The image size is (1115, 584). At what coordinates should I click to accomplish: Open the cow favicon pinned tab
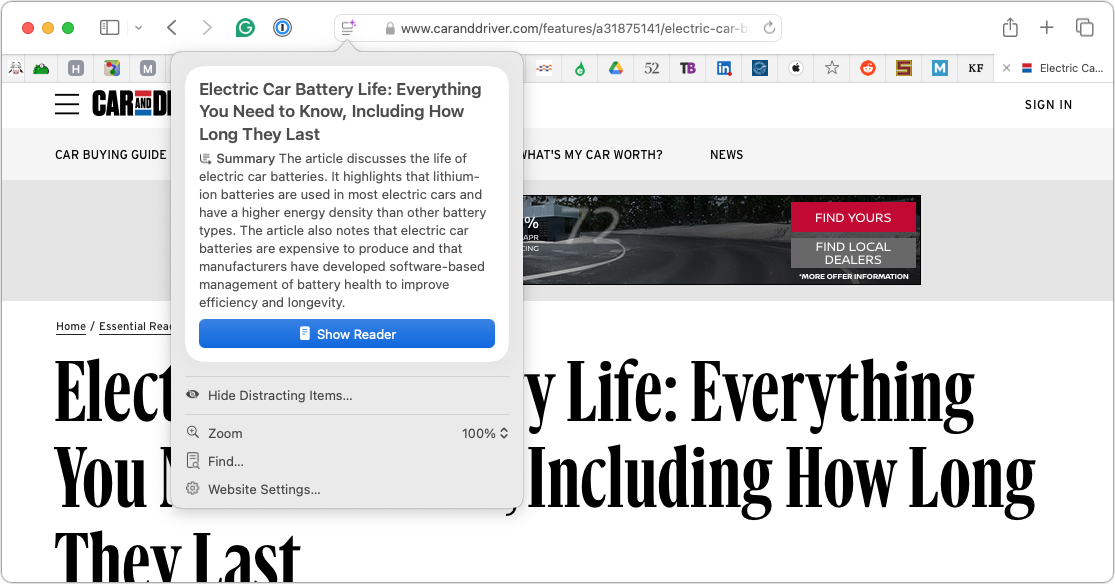point(16,68)
